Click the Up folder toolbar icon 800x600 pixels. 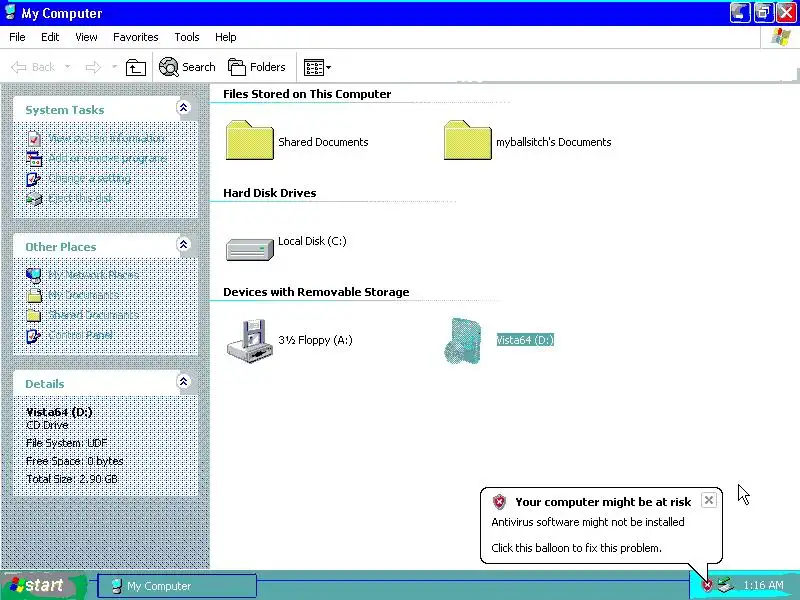[x=136, y=67]
